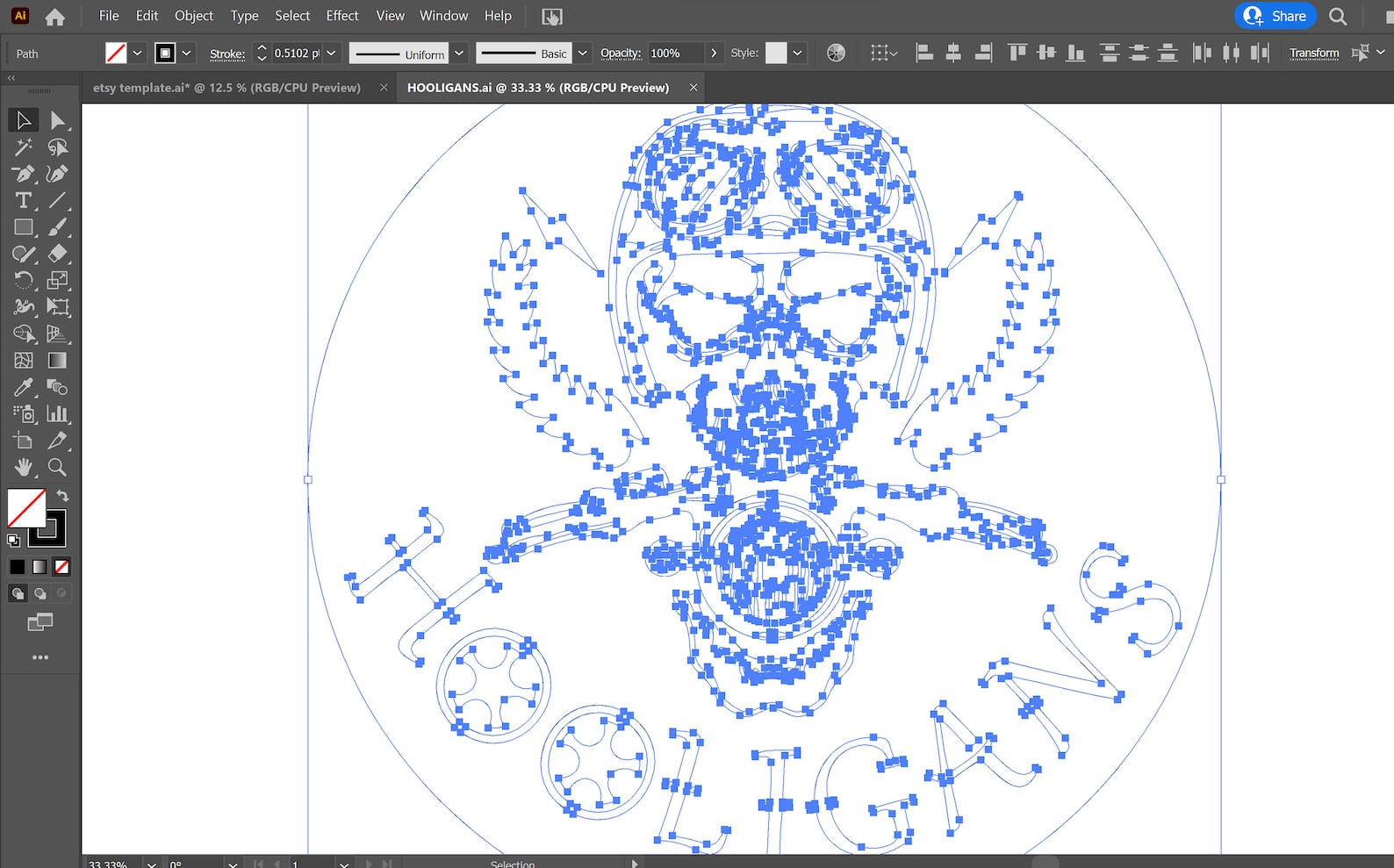
Task: Switch to etsy template.ai tab
Action: click(226, 88)
